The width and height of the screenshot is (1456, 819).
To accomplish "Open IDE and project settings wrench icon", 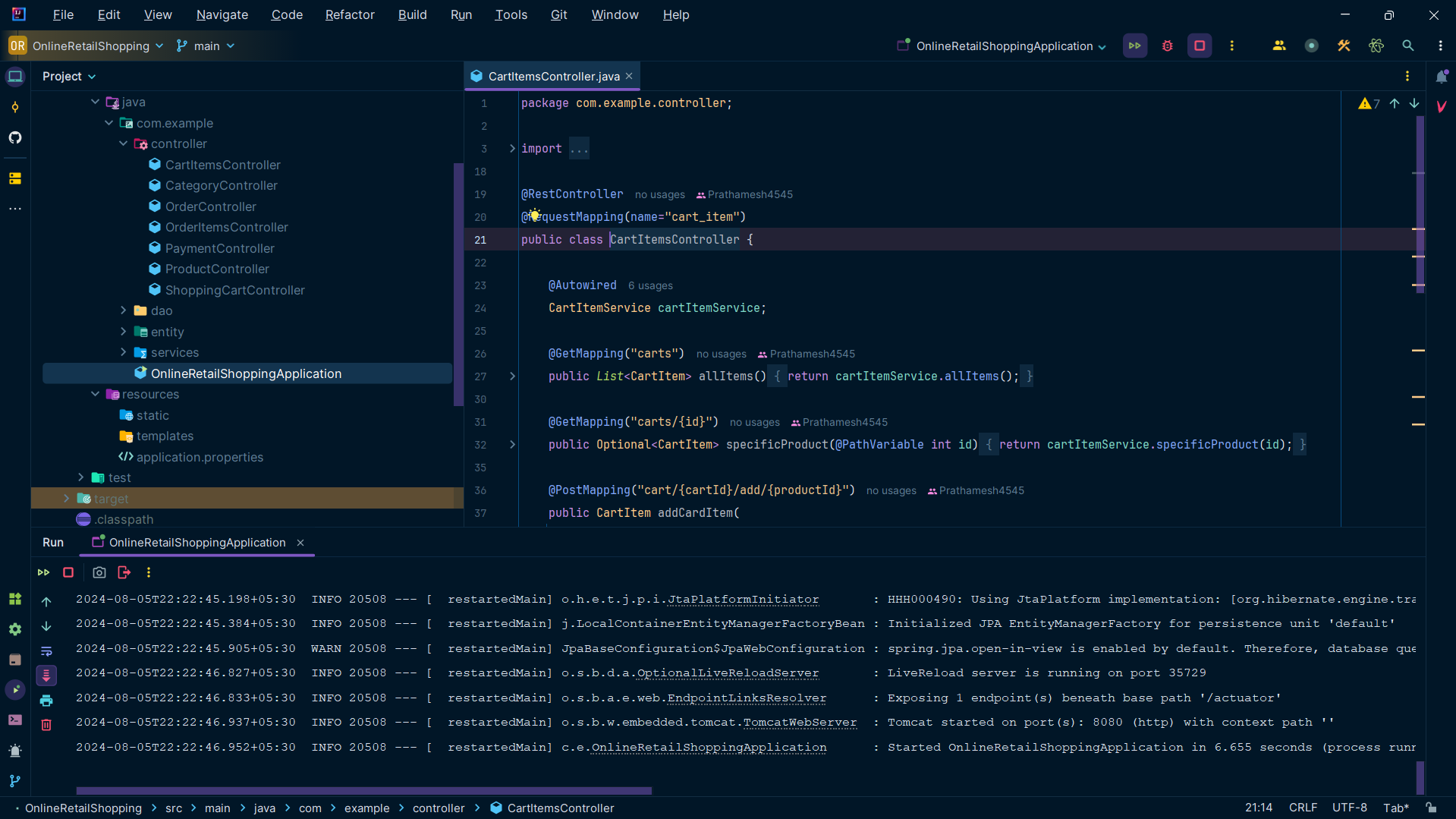I will click(1344, 46).
